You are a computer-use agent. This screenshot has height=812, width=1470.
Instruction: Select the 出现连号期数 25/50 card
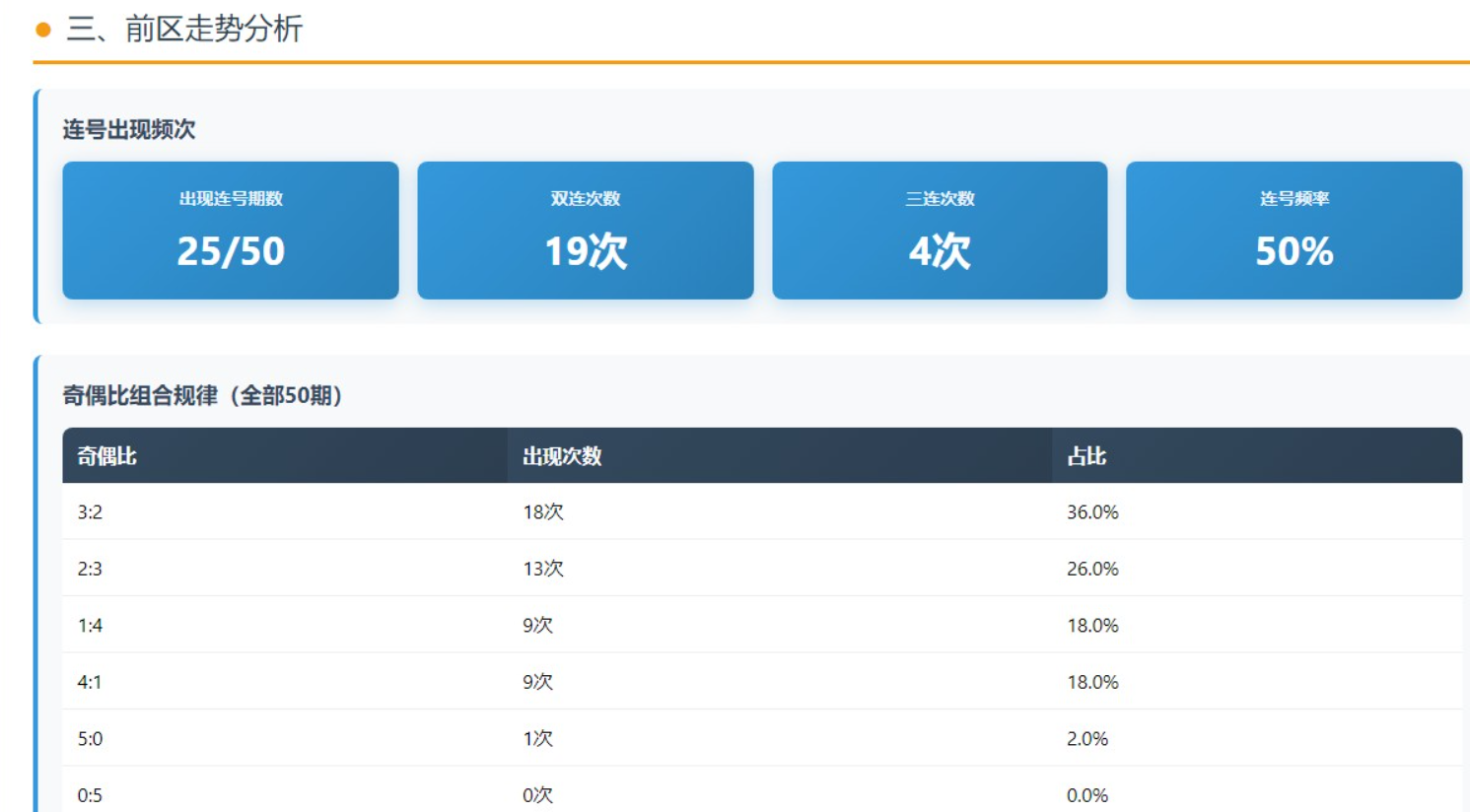click(231, 231)
